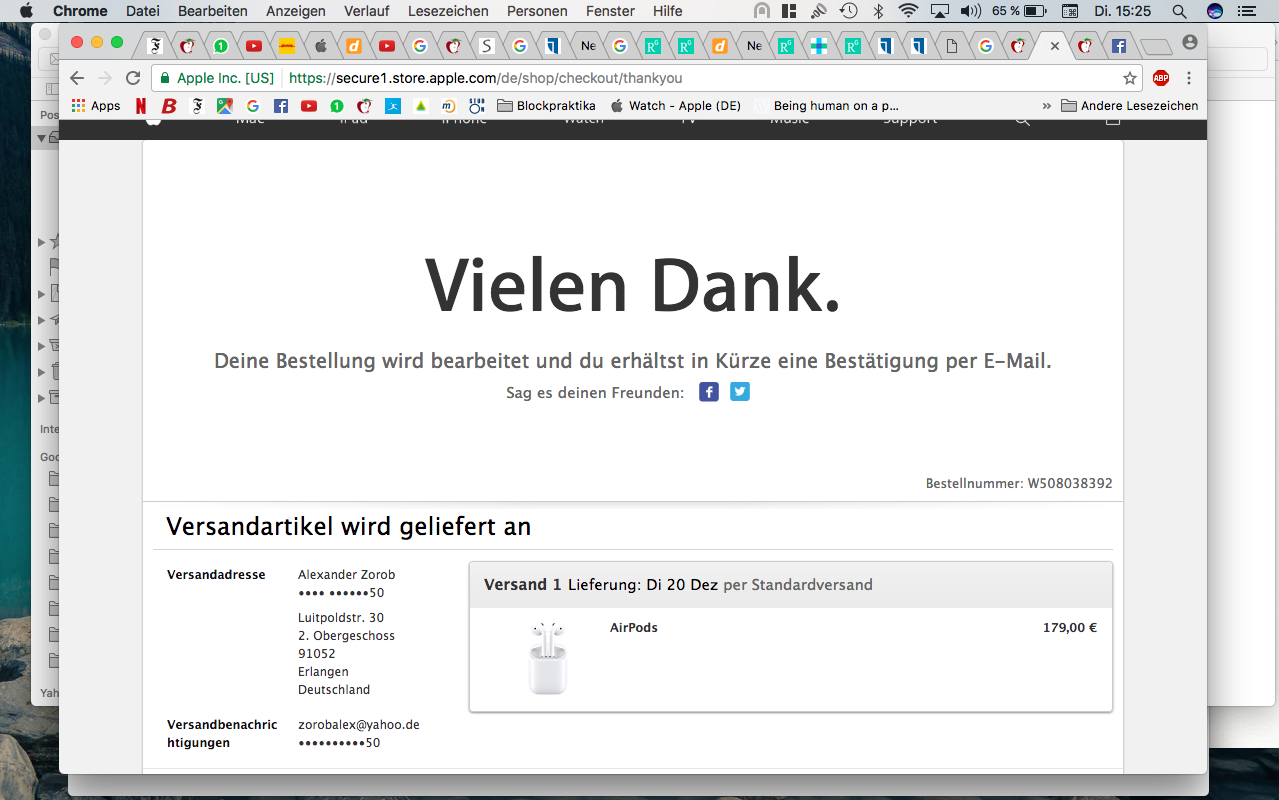The image size is (1279, 800).
Task: Go back using the browser back arrow
Action: 77,78
